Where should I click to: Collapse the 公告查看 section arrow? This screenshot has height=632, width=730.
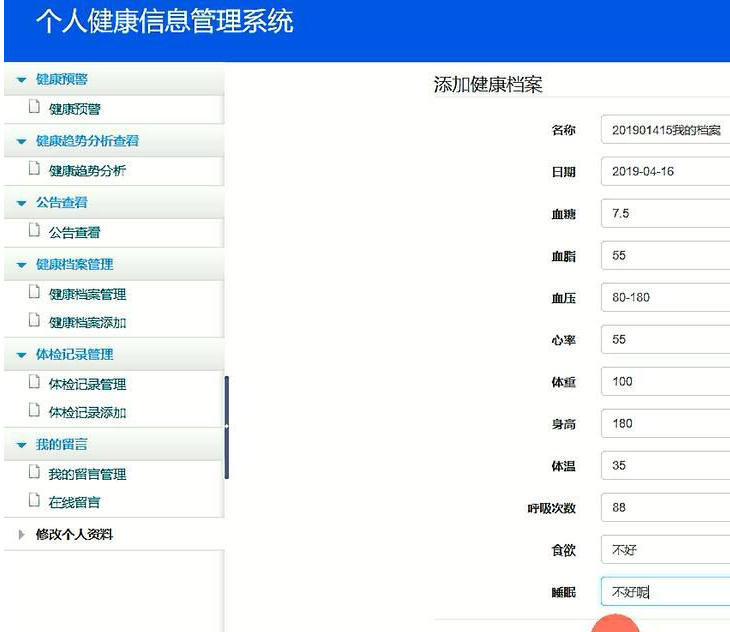coord(21,203)
